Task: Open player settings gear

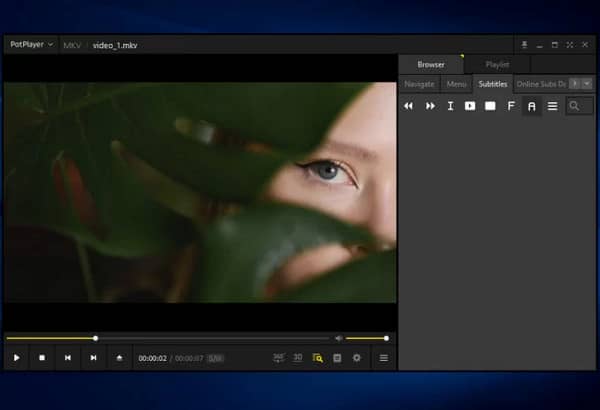Action: (357, 358)
